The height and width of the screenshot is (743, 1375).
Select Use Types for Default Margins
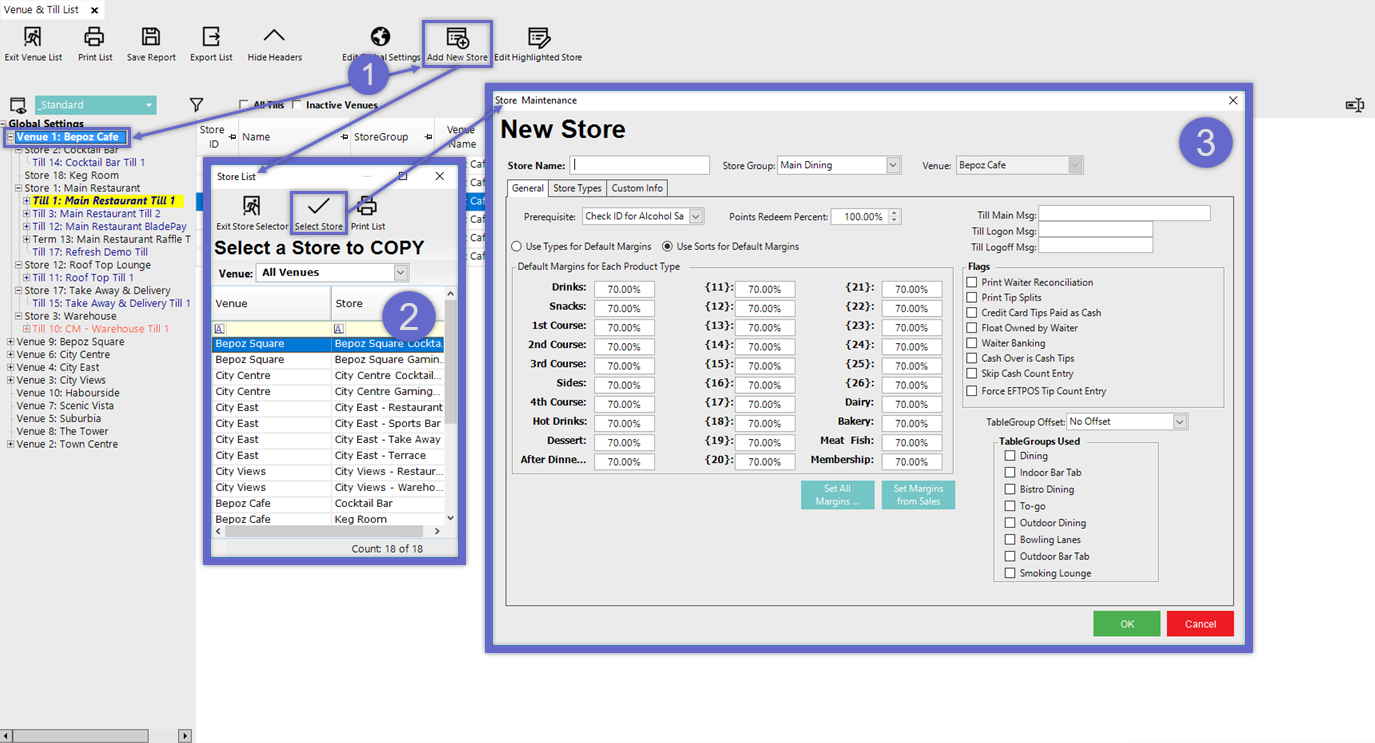517,247
